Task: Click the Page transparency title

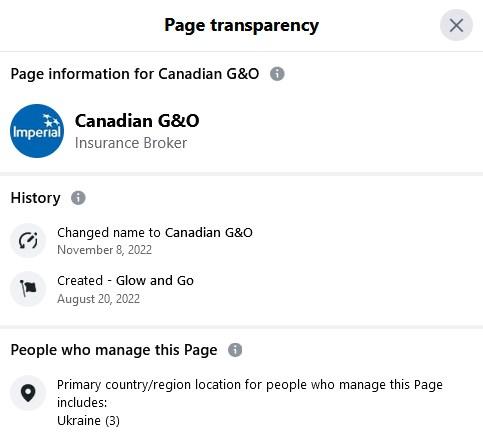Action: point(241,25)
